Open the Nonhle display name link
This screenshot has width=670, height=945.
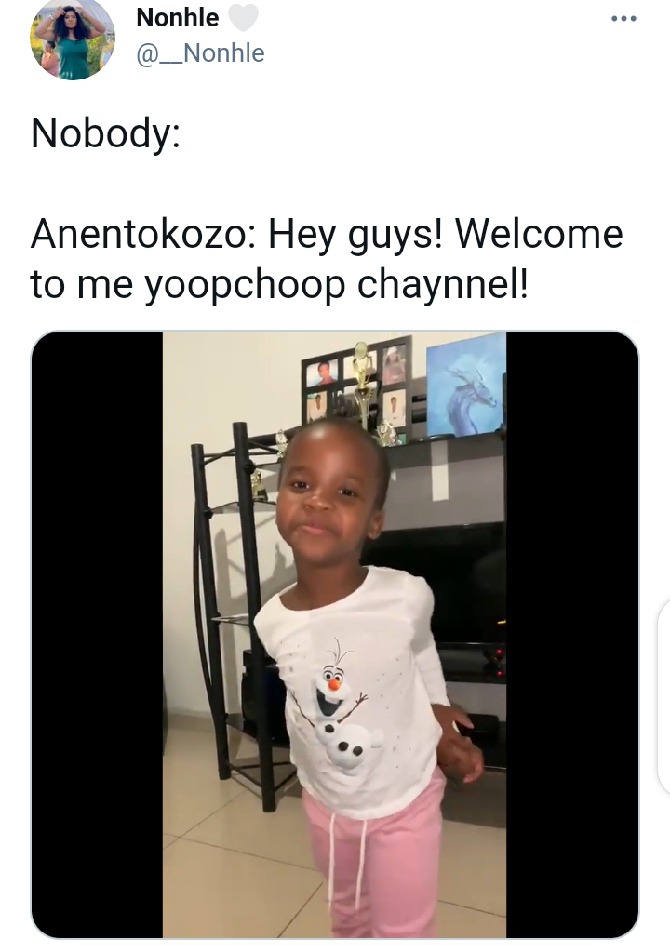click(x=177, y=17)
